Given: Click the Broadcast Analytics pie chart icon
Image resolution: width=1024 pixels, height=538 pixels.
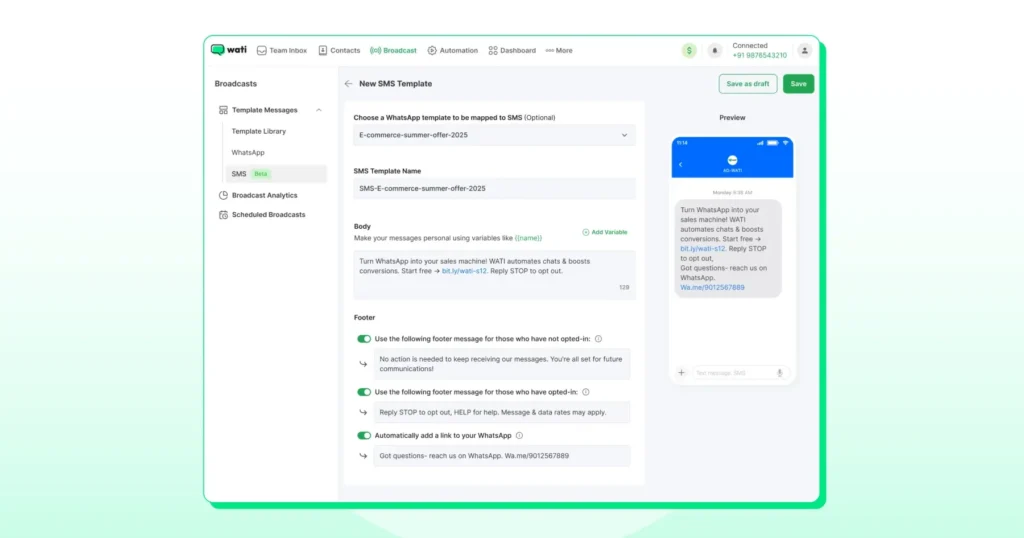Looking at the screenshot, I should pyautogui.click(x=223, y=195).
